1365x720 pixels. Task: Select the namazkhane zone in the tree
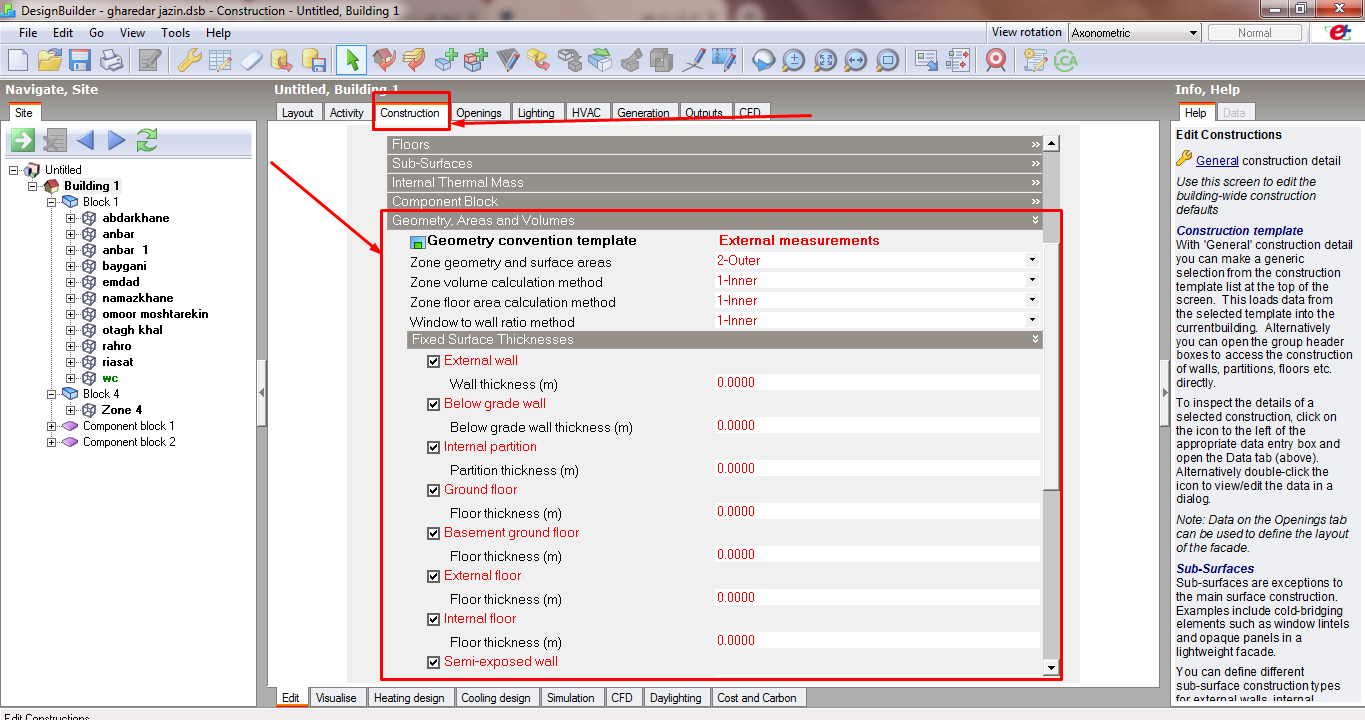click(x=137, y=298)
